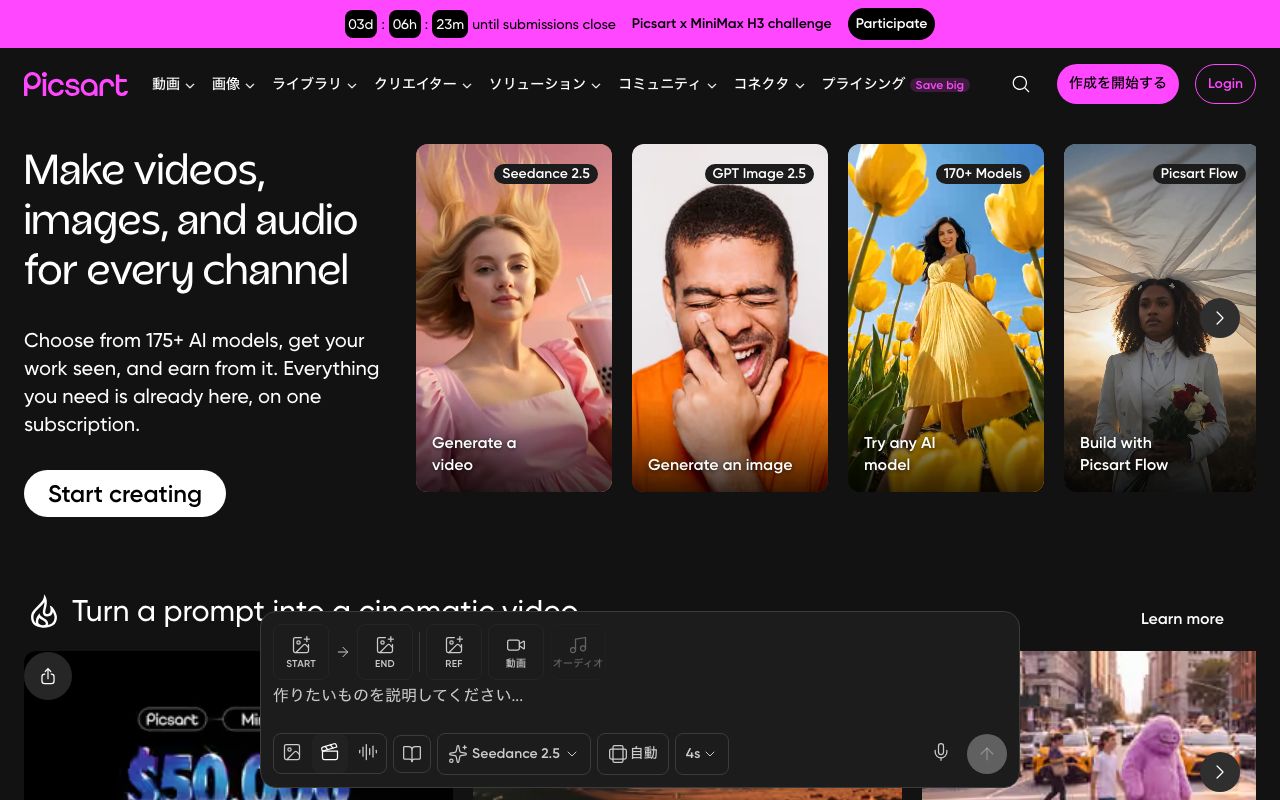
Task: Add an END frame image
Action: point(385,652)
